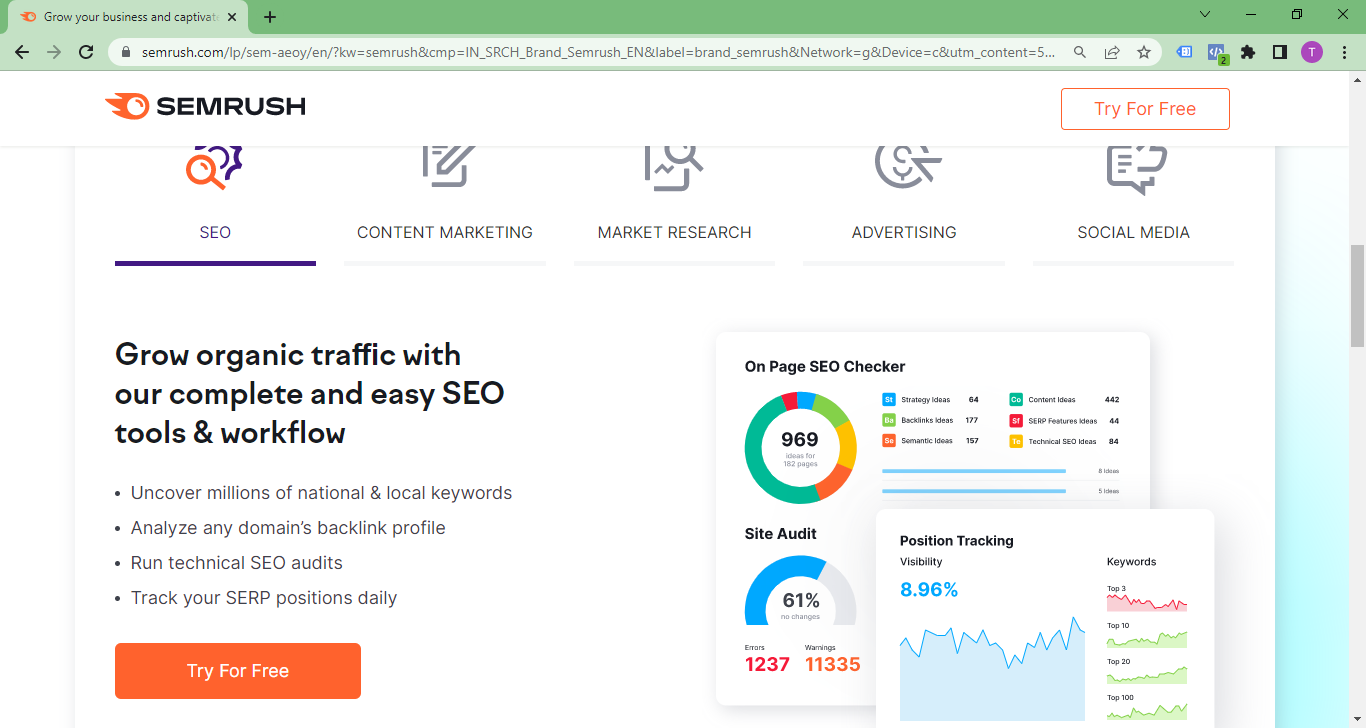Viewport: 1366px width, 728px height.
Task: Click the code extension with badge 2
Action: pos(1216,53)
